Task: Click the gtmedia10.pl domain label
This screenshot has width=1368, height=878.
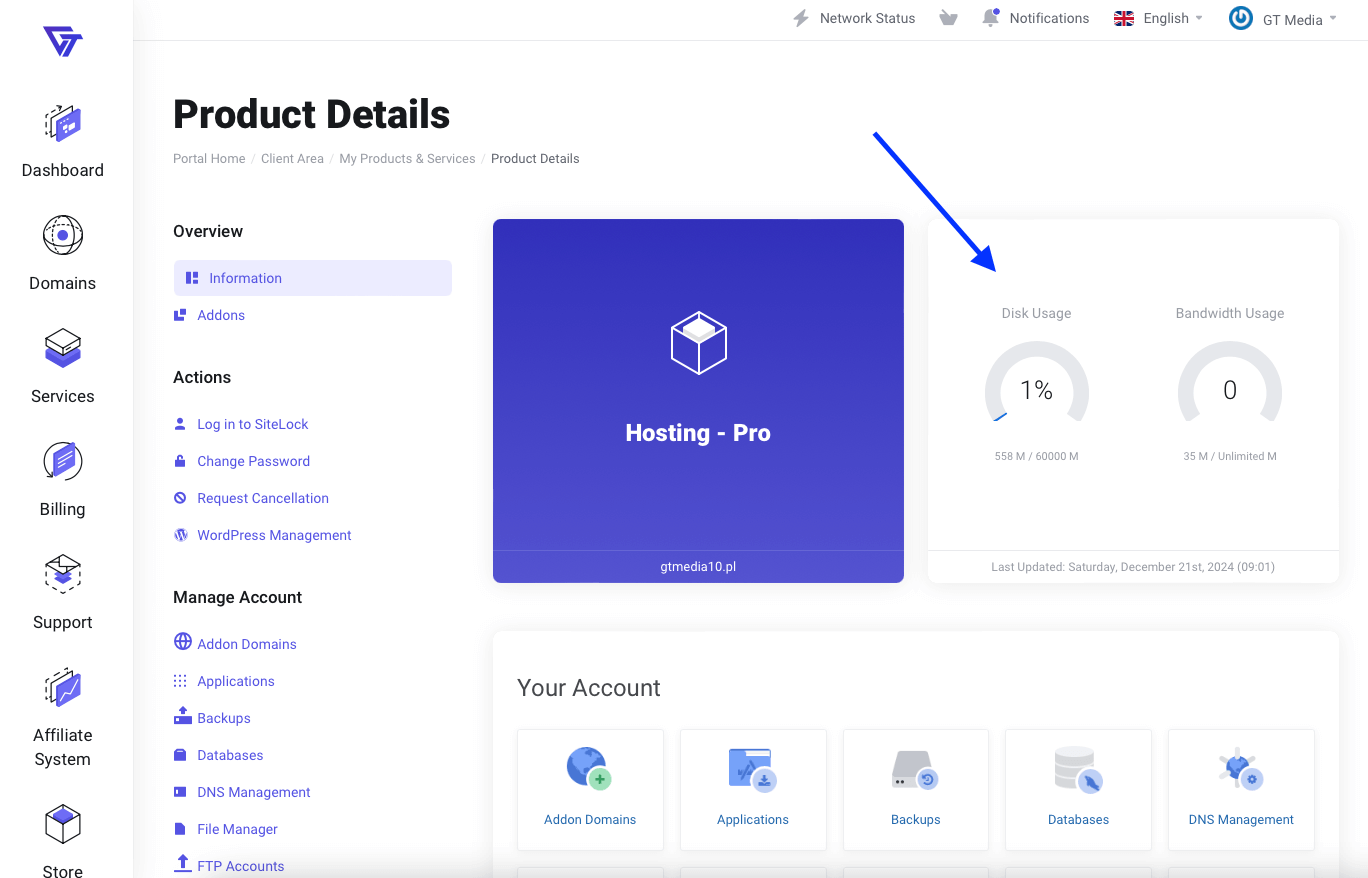Action: point(698,566)
